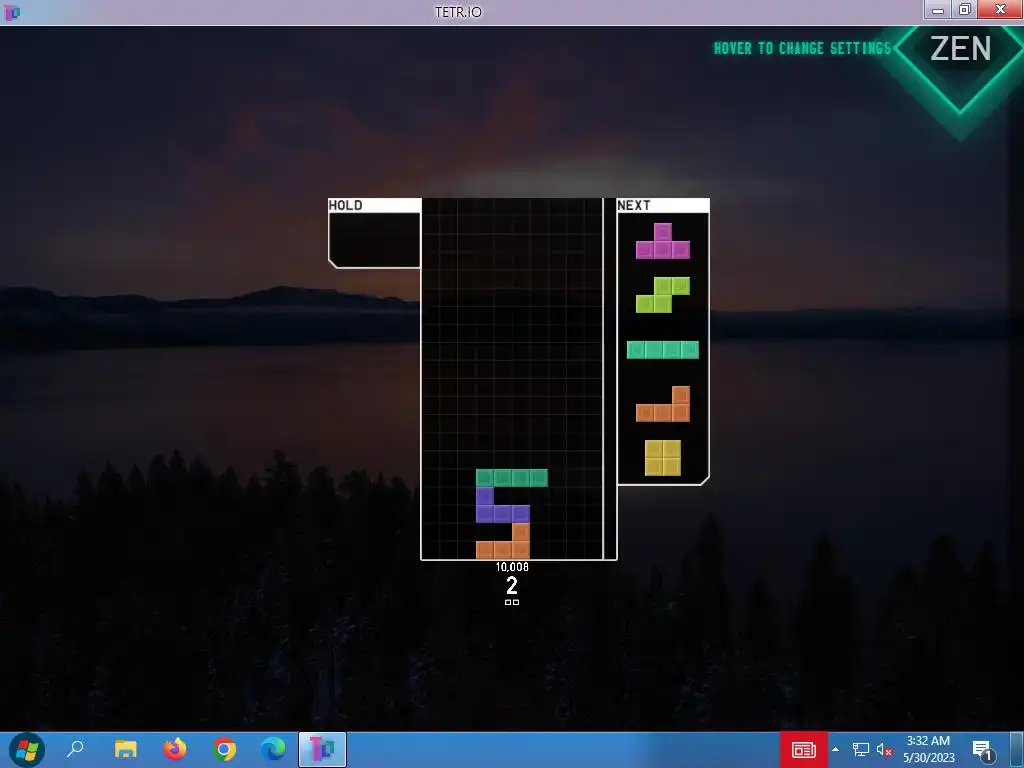The height and width of the screenshot is (768, 1024).
Task: Launch Firefox from the taskbar
Action: [x=174, y=749]
